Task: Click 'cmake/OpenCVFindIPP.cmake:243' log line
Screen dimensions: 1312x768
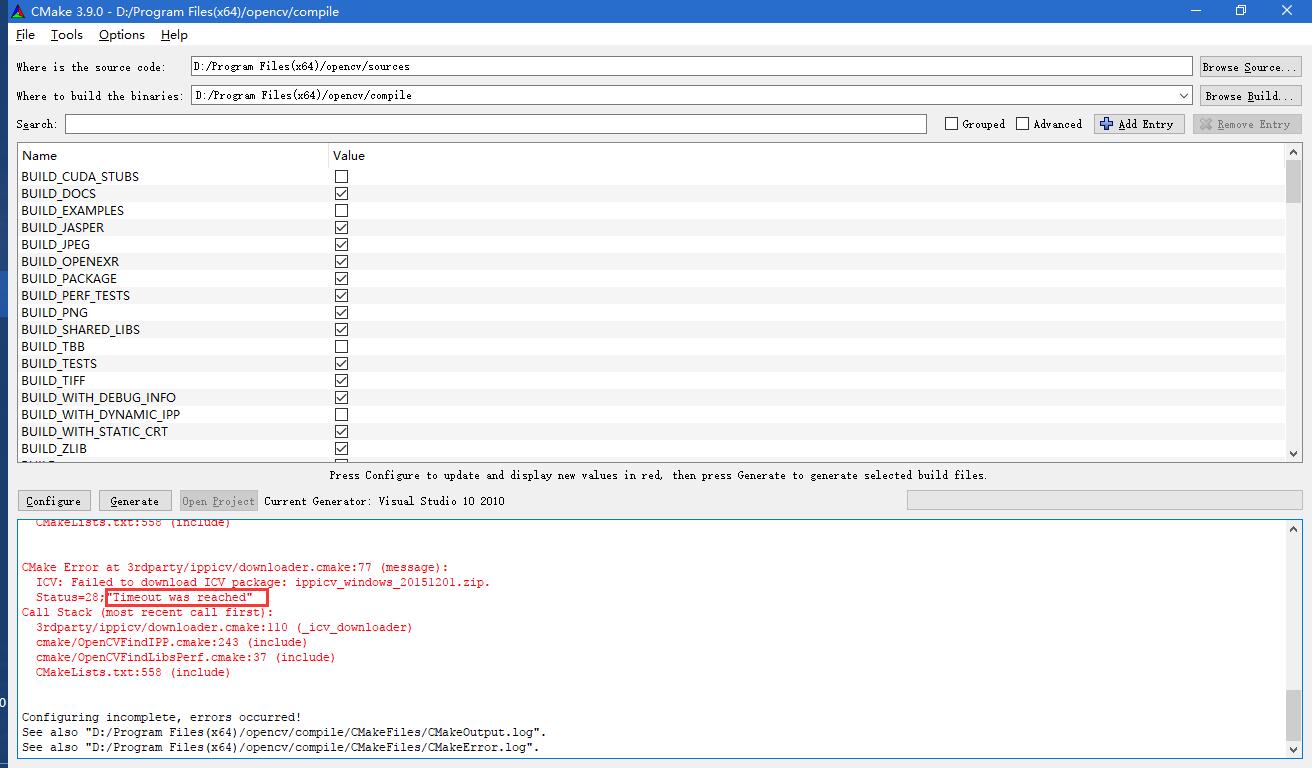Action: [171, 642]
